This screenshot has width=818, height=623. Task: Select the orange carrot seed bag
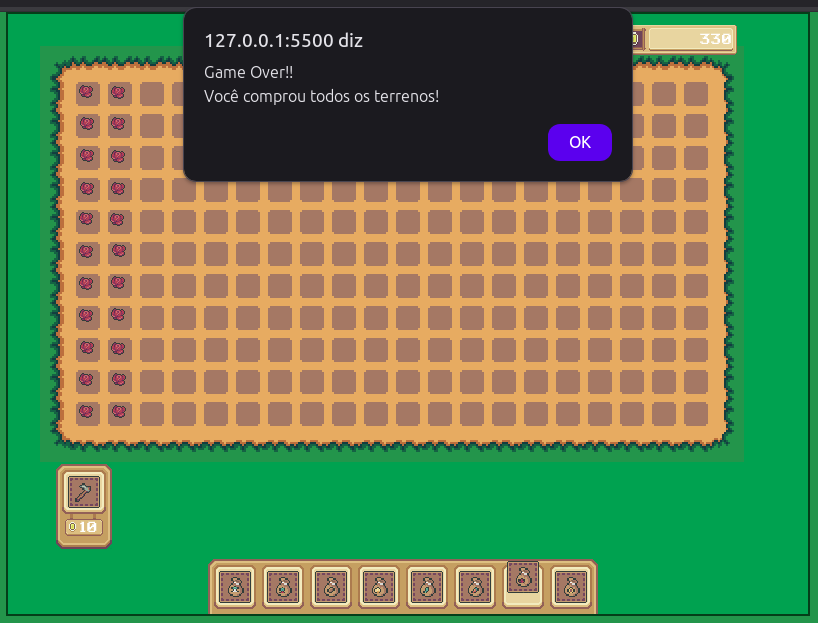click(475, 587)
